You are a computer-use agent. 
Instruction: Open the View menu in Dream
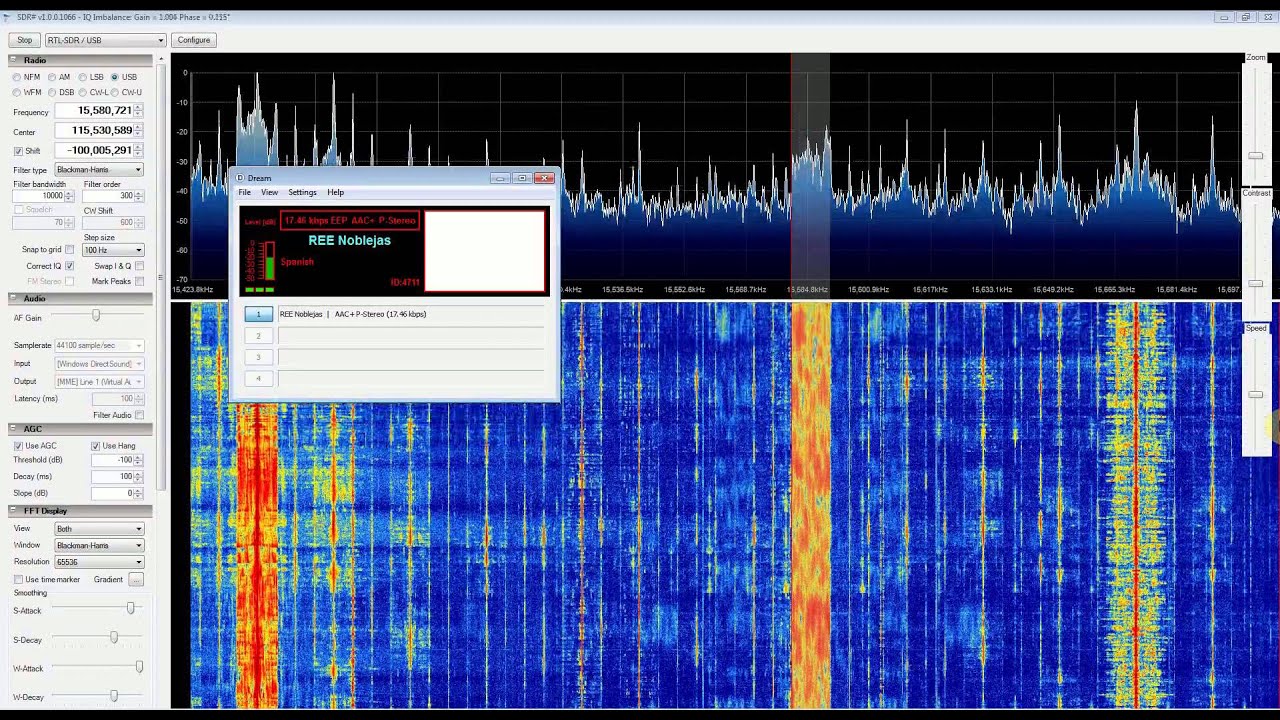(x=269, y=193)
